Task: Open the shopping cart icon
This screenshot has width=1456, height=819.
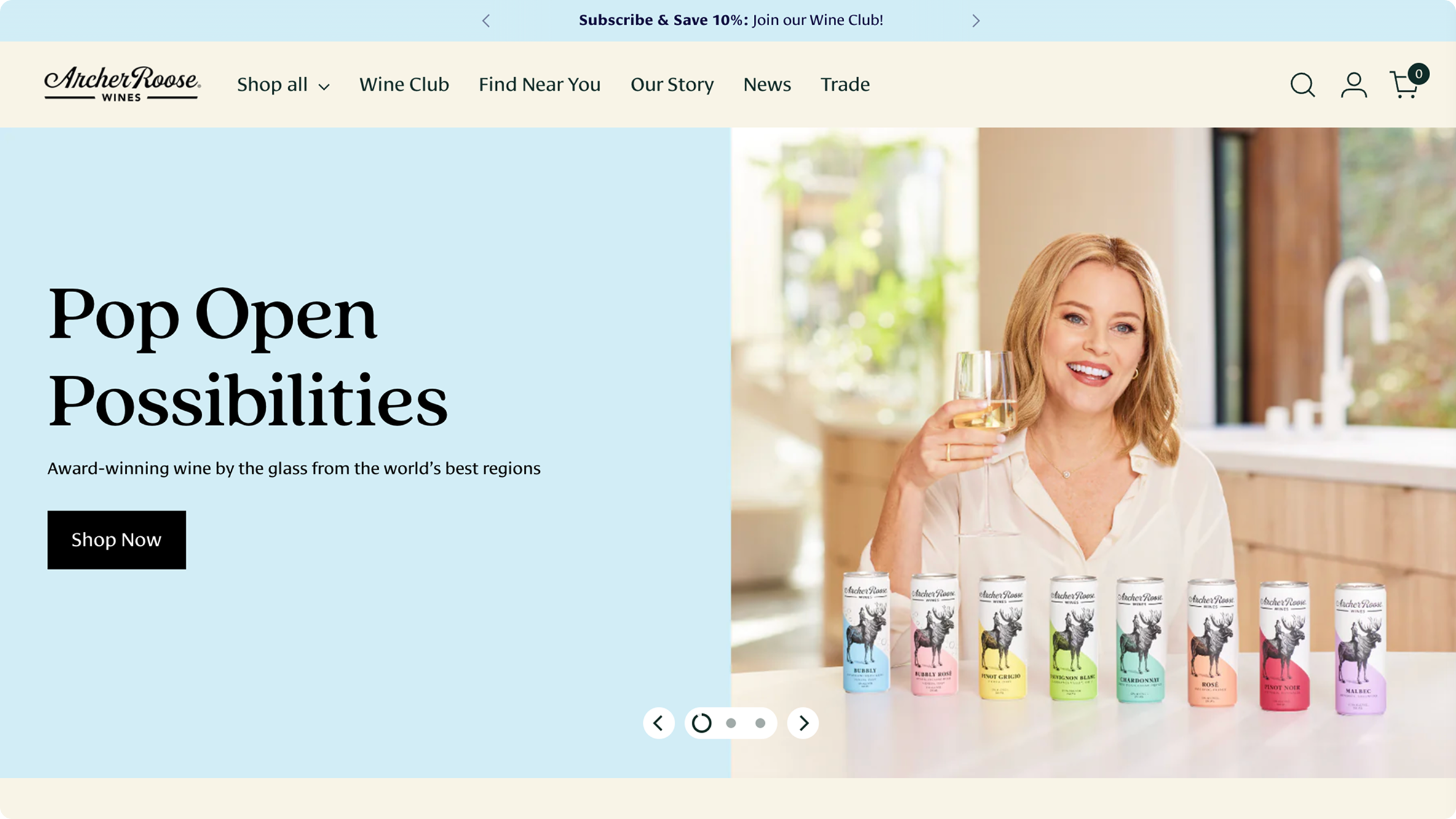Action: 1408,82
